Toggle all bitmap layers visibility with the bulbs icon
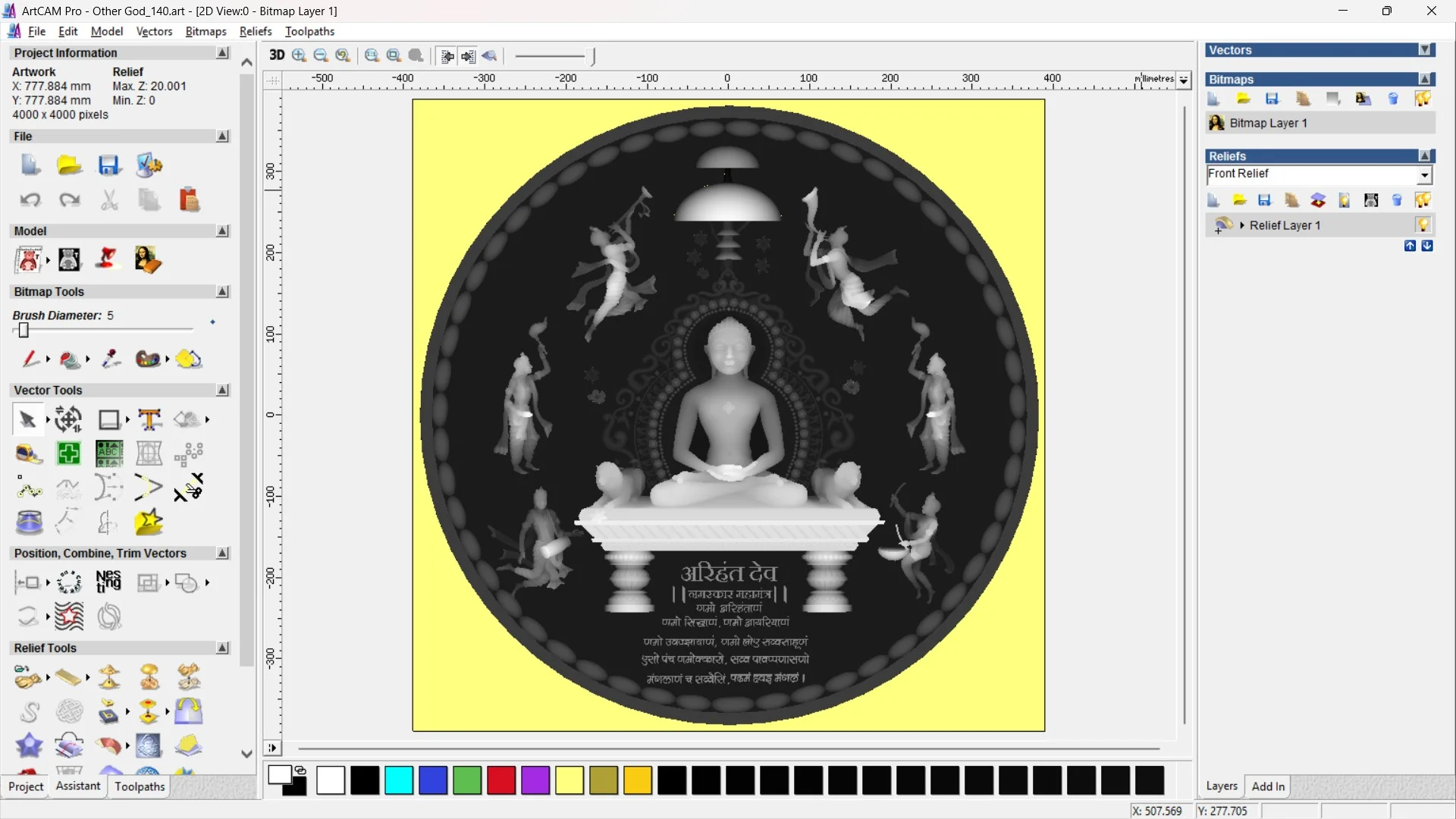Screen dimensions: 1456x819 pos(1423,99)
